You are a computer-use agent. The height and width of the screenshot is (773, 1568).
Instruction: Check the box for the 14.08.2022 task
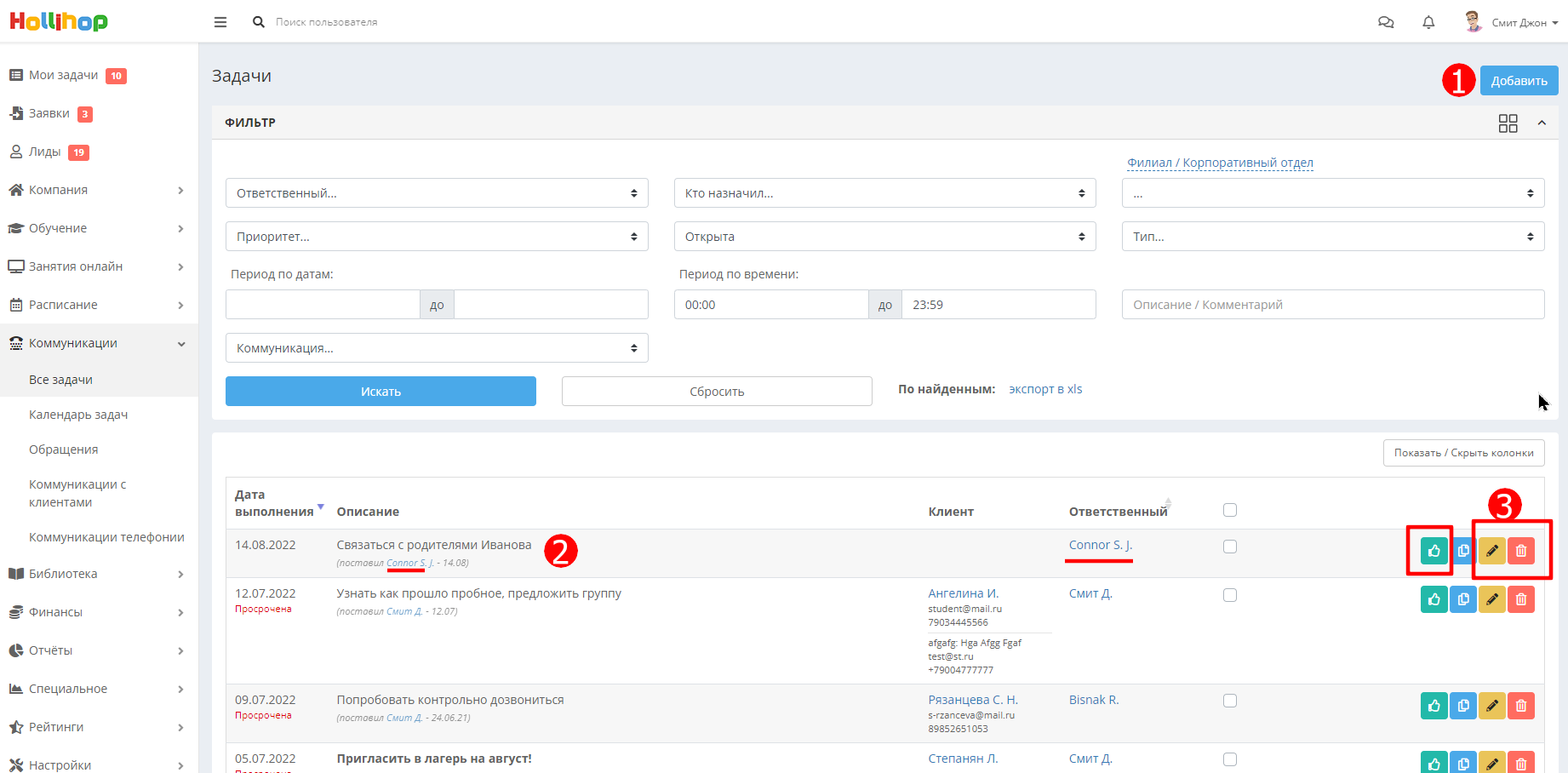[x=1230, y=547]
